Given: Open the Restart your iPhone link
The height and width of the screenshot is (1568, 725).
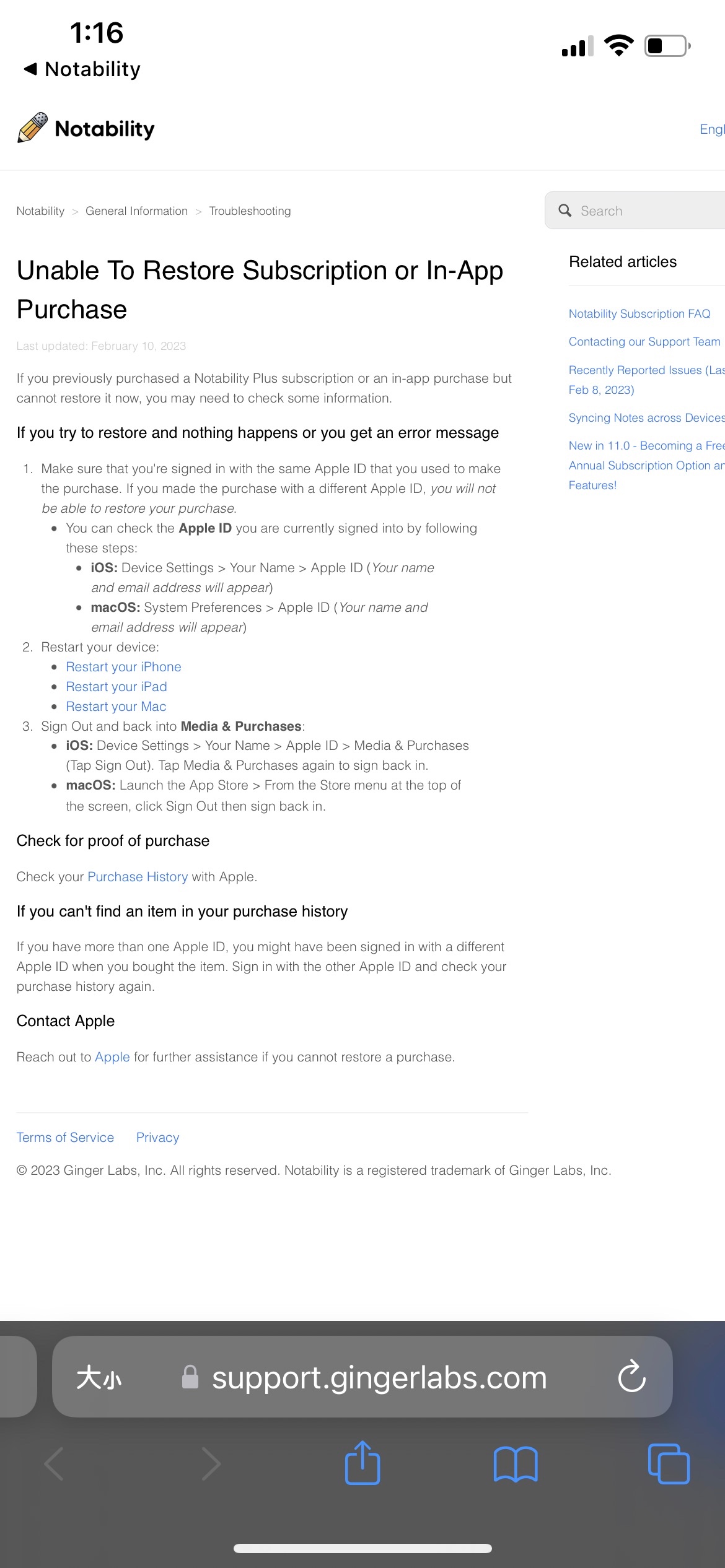Looking at the screenshot, I should (123, 667).
